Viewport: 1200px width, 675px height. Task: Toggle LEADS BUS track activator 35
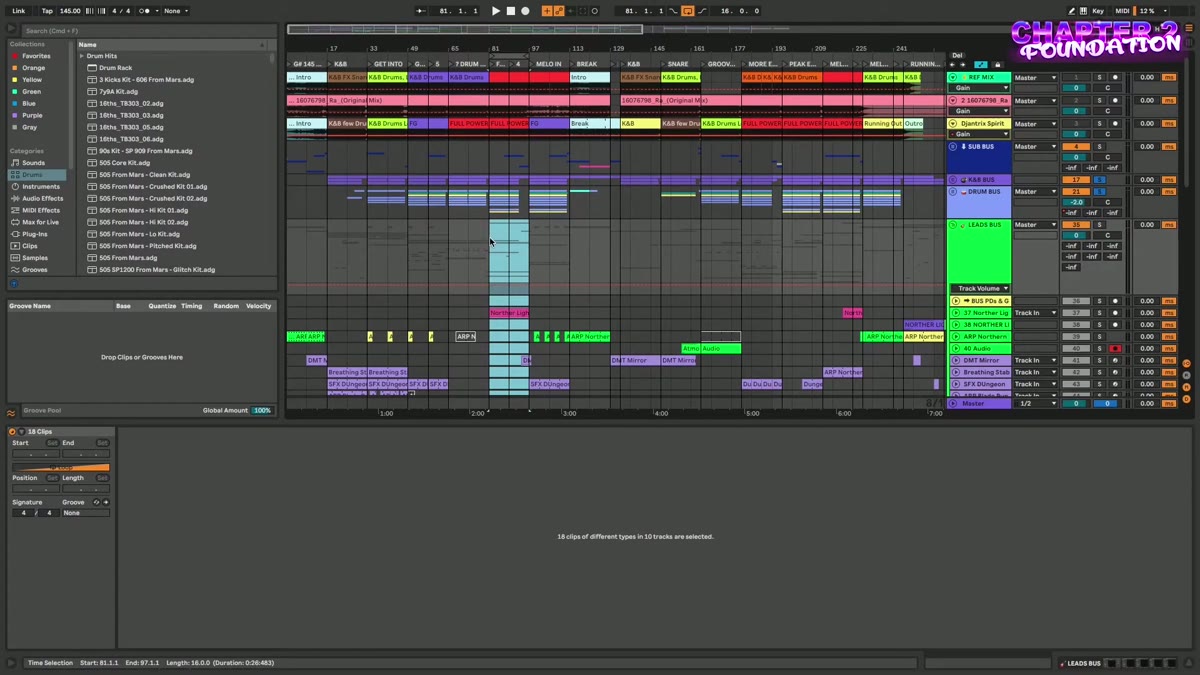point(1075,225)
